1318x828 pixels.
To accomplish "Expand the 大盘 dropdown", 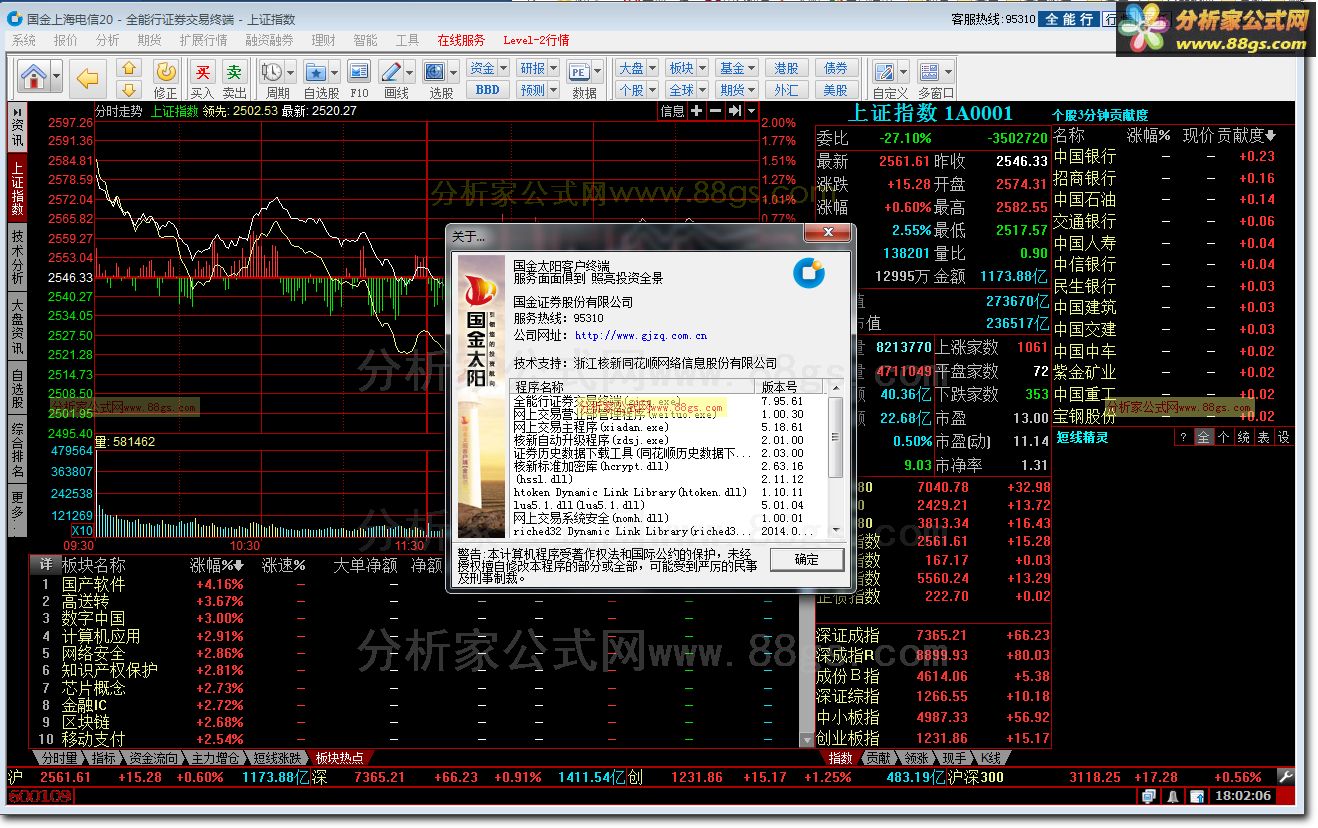I will [x=652, y=68].
